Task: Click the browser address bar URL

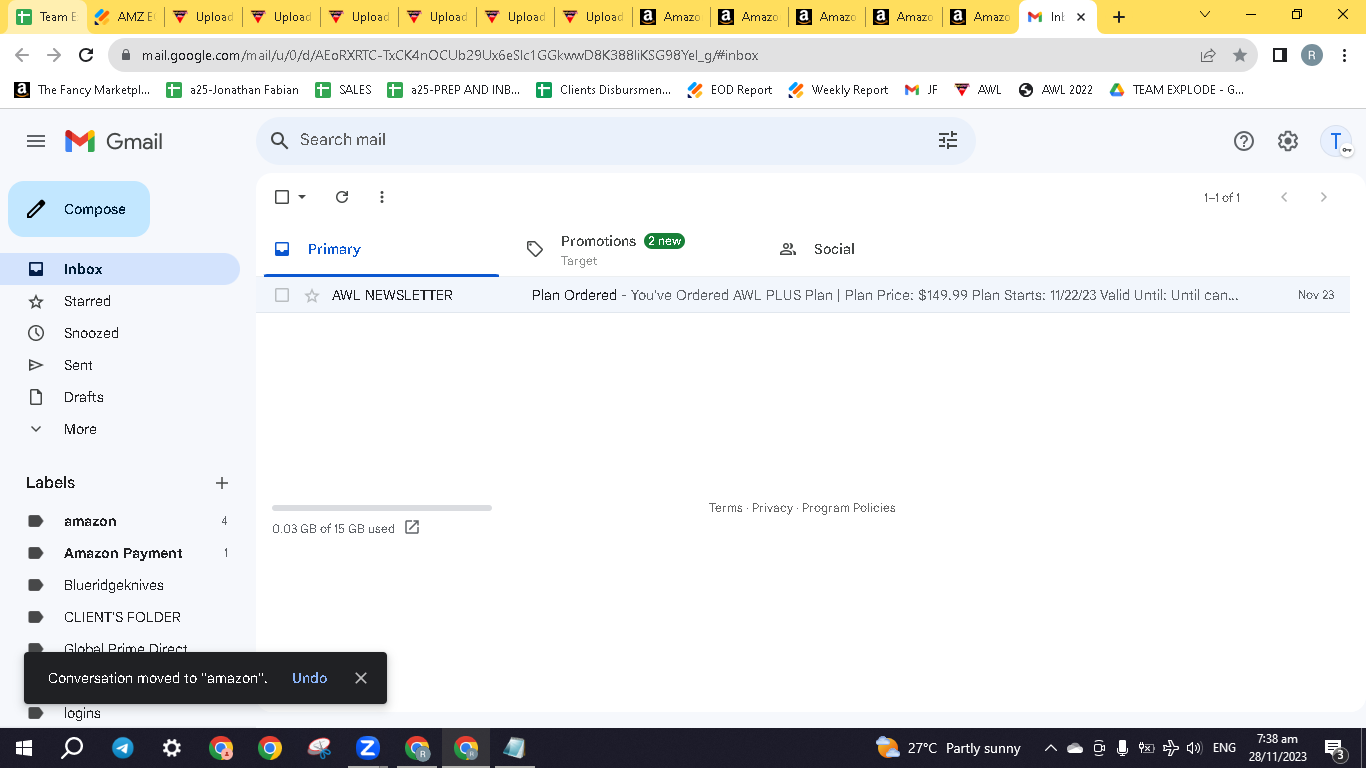Action: click(450, 55)
